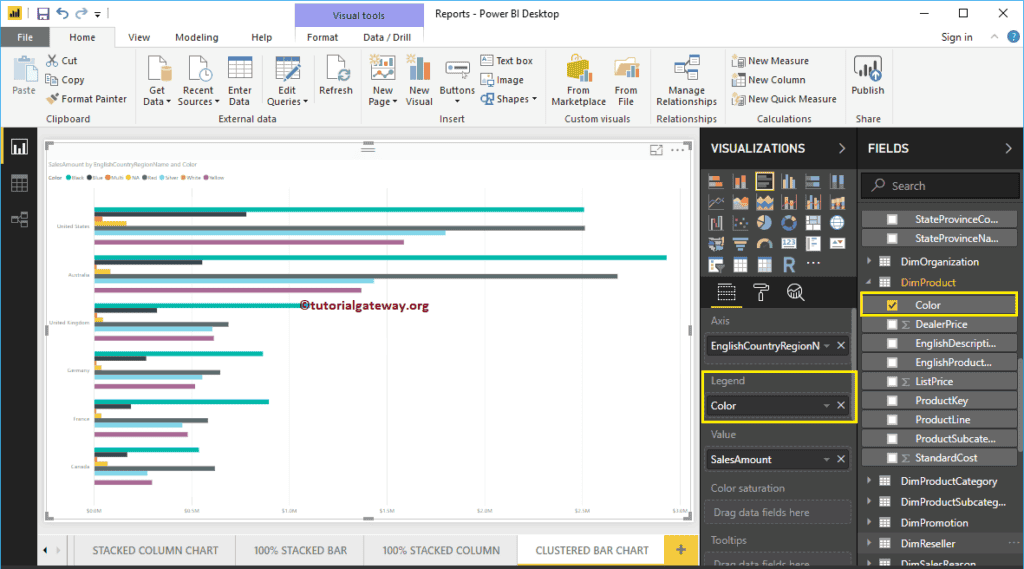Open the Data / Drill ribbon tab
This screenshot has width=1024, height=569.
coord(387,37)
